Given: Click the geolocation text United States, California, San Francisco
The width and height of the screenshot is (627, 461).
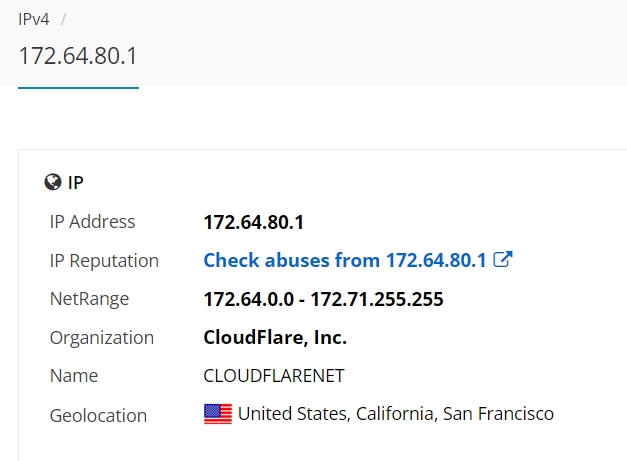Looking at the screenshot, I should click(396, 414).
